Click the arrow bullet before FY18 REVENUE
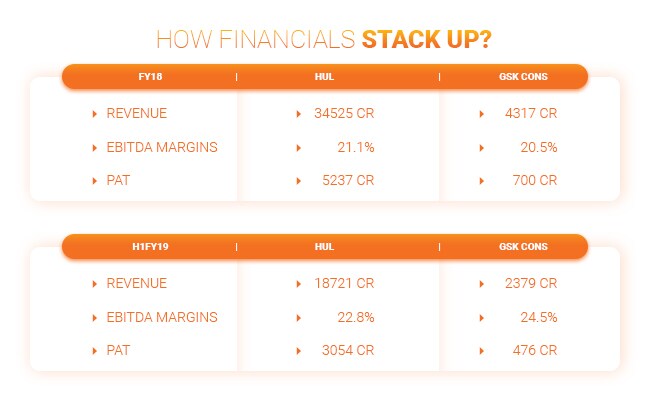Screen dimensions: 650x403 click(x=94, y=114)
